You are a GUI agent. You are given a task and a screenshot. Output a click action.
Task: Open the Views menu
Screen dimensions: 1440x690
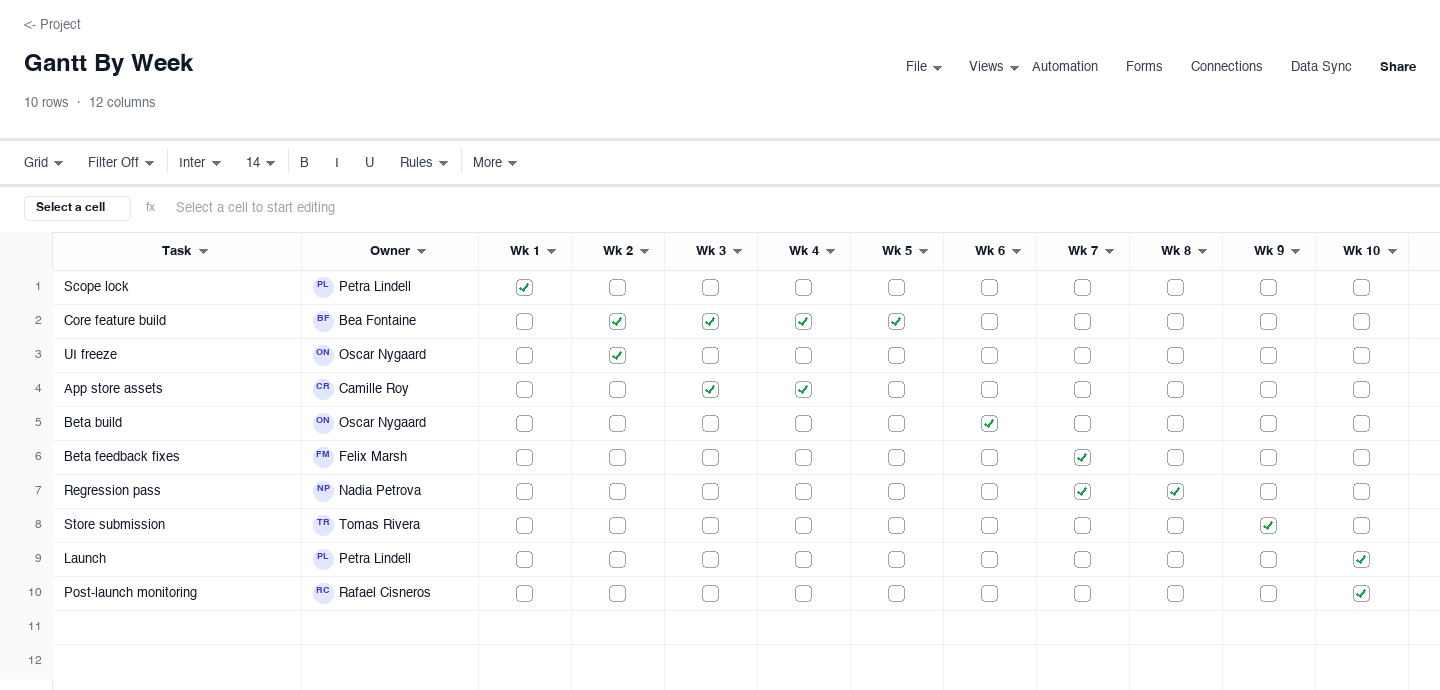[x=994, y=67]
